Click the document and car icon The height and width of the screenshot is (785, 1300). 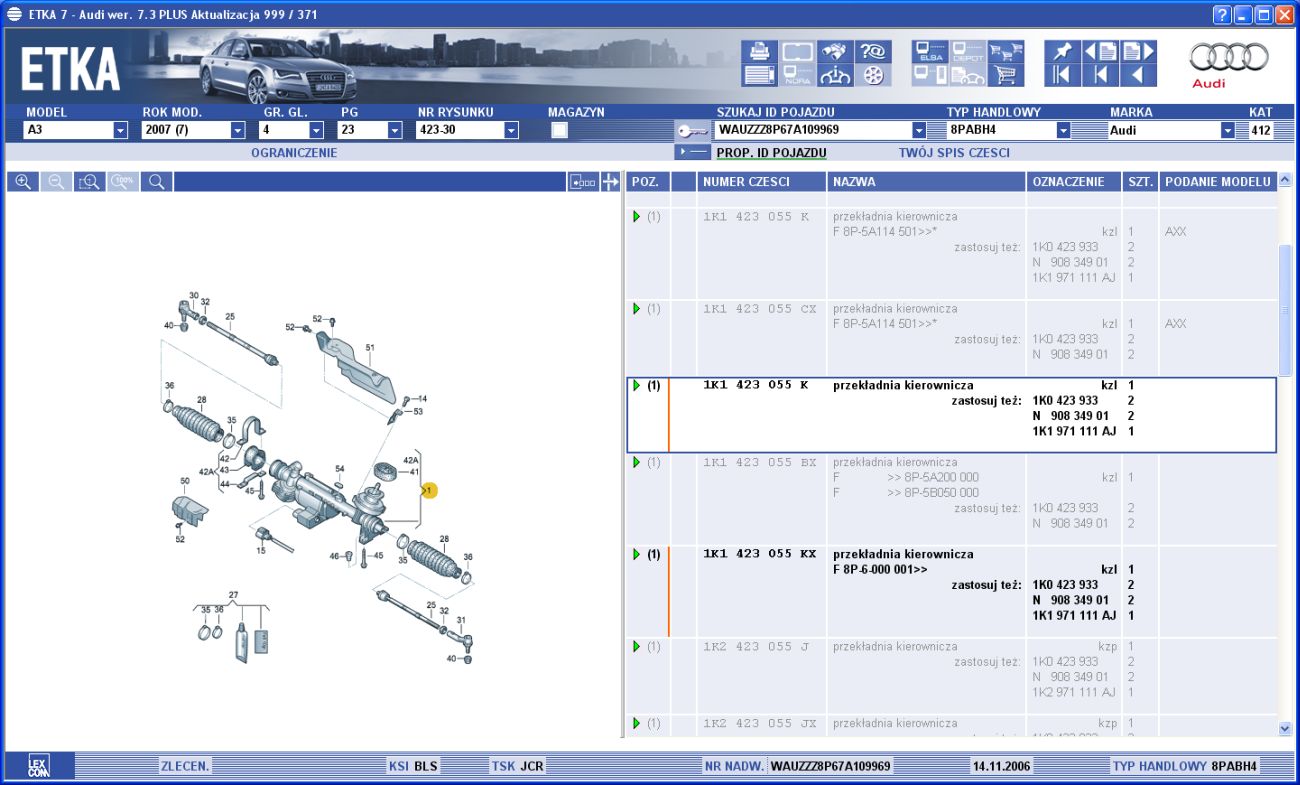[968, 75]
